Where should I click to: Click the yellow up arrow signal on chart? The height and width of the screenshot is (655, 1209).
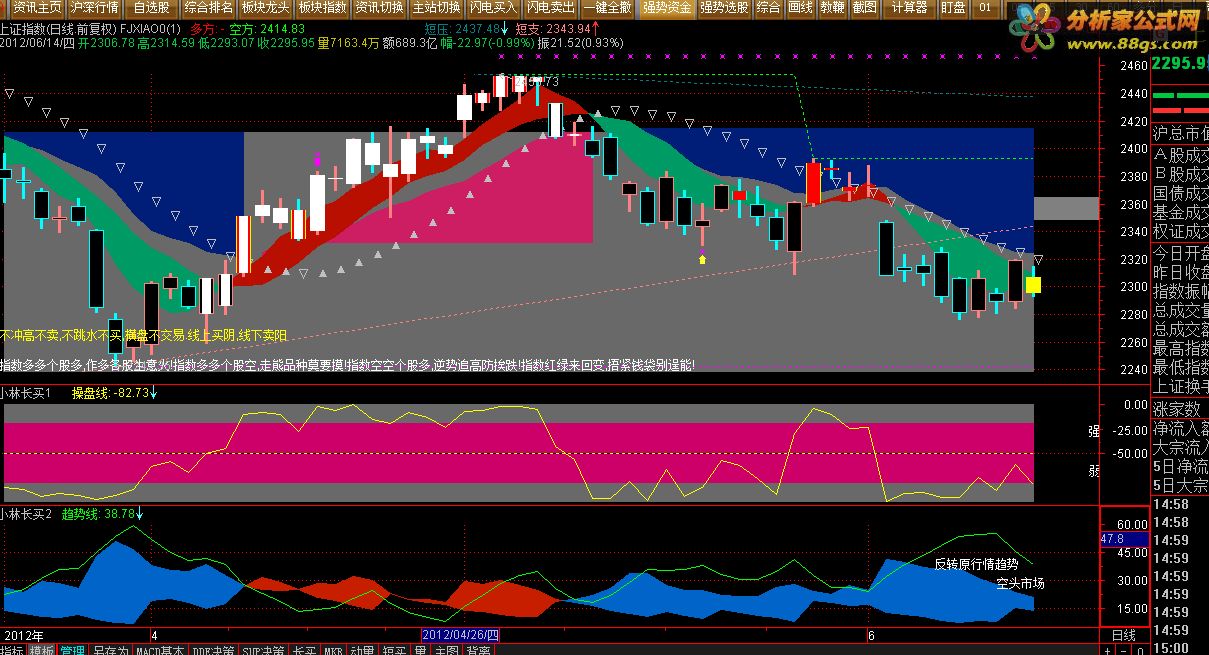[702, 259]
